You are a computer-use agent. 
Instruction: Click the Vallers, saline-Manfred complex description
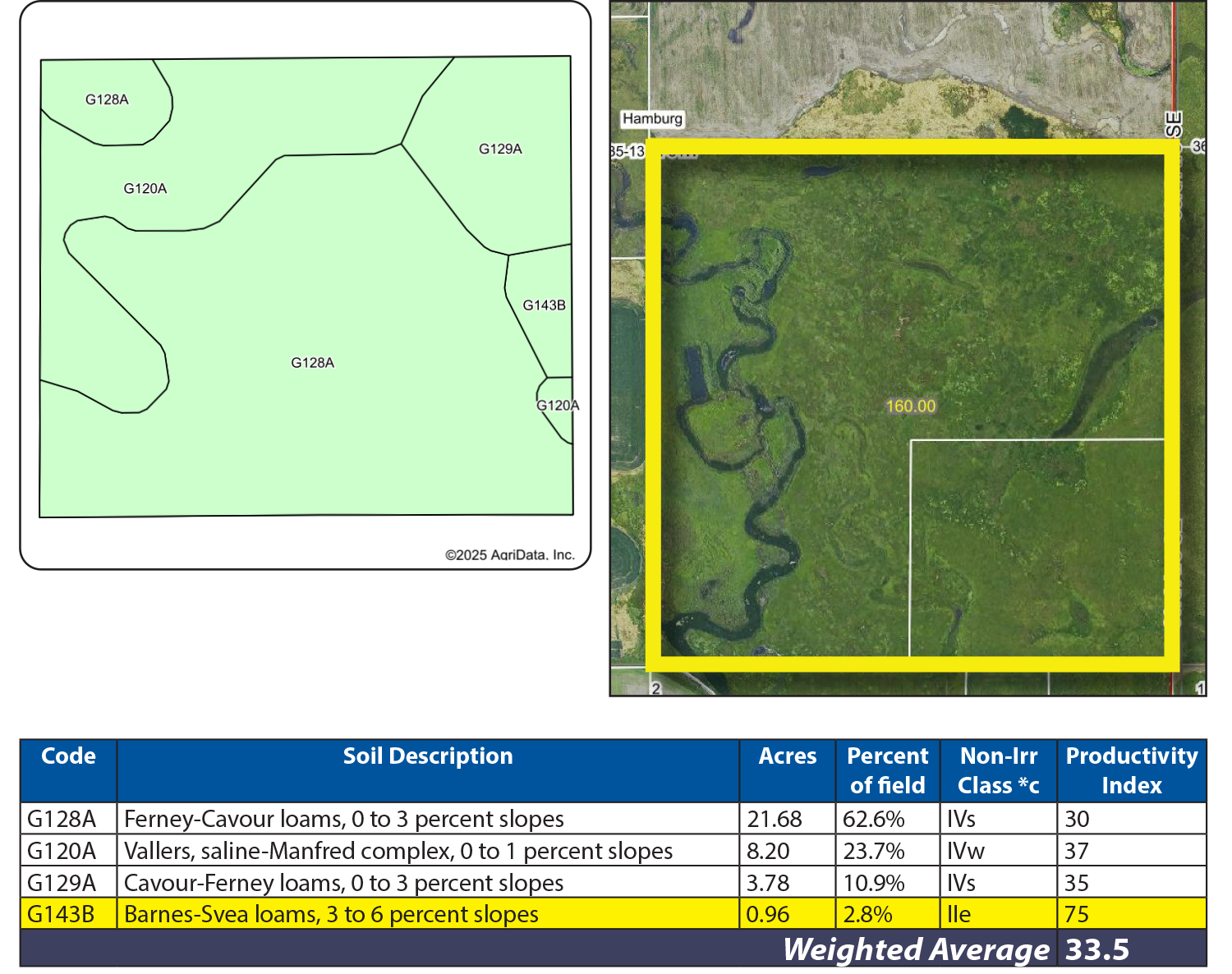click(398, 851)
